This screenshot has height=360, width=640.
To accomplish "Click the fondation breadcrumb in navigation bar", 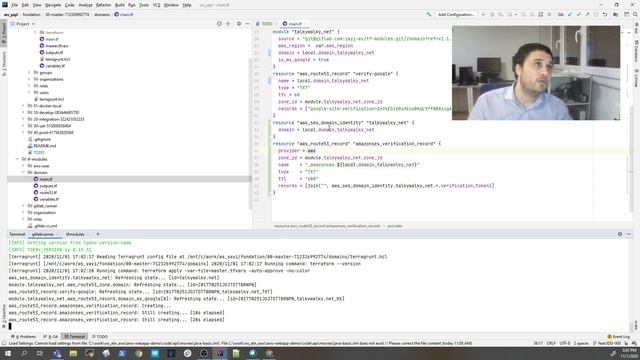I will click(31, 14).
